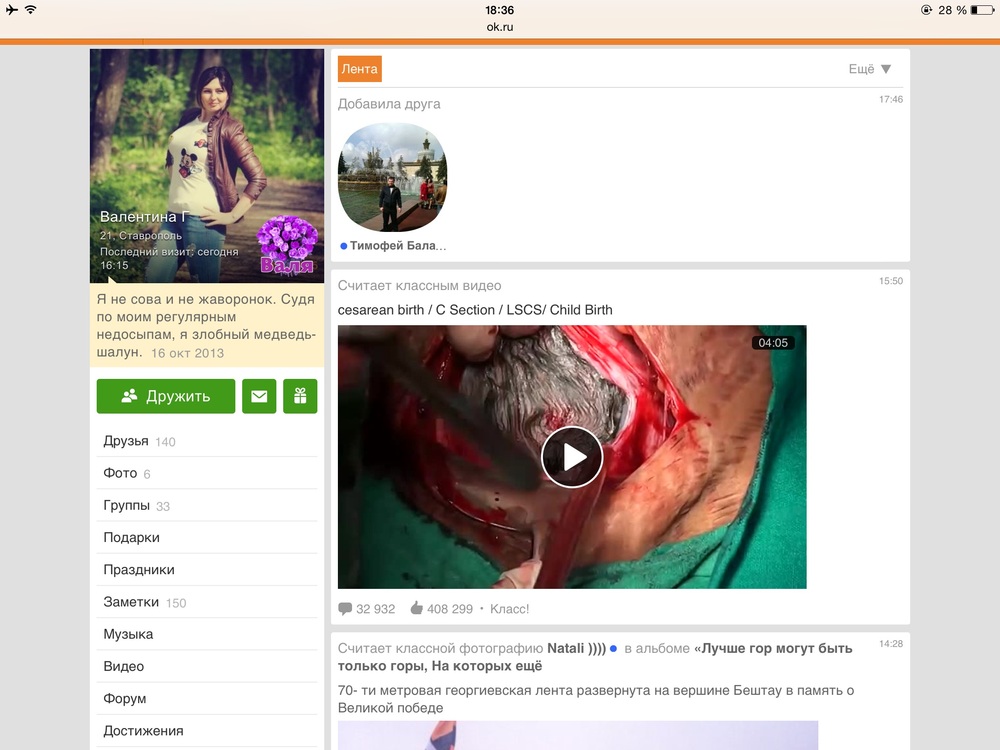Open the Фото section
1000x750 pixels.
[x=120, y=473]
